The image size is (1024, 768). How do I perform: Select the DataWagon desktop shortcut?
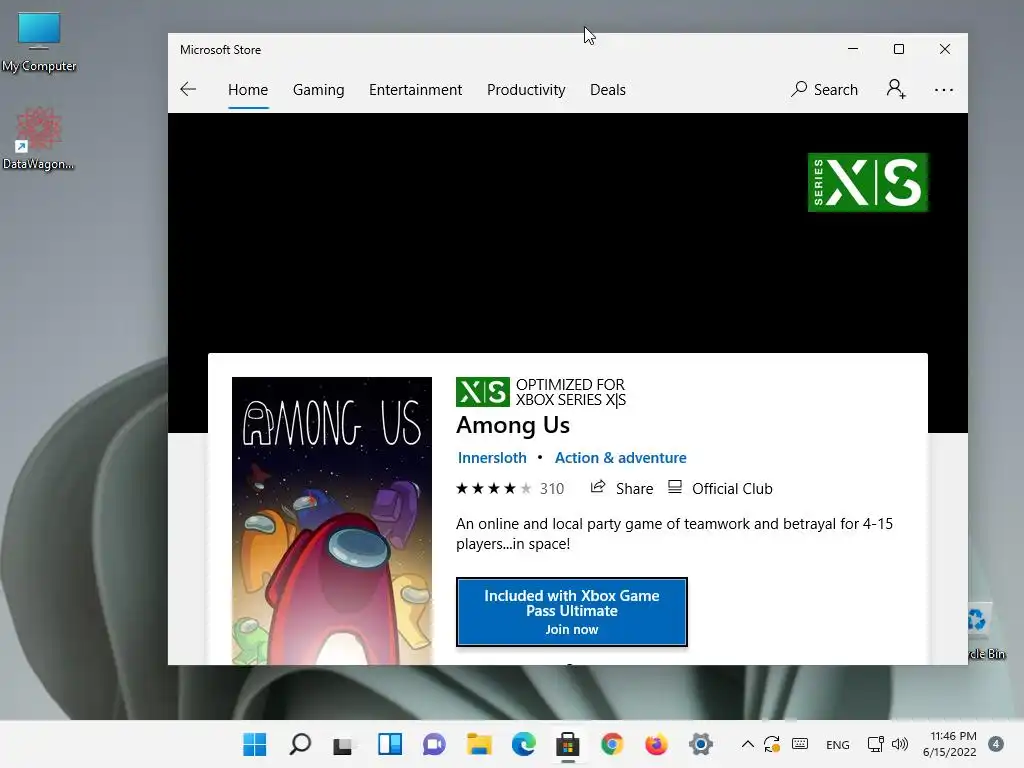coord(38,138)
